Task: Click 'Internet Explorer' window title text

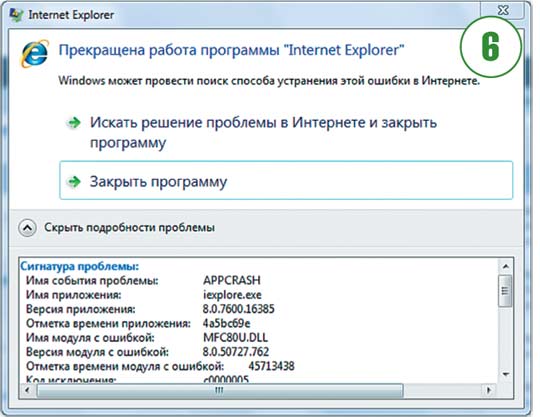Action: tap(71, 15)
